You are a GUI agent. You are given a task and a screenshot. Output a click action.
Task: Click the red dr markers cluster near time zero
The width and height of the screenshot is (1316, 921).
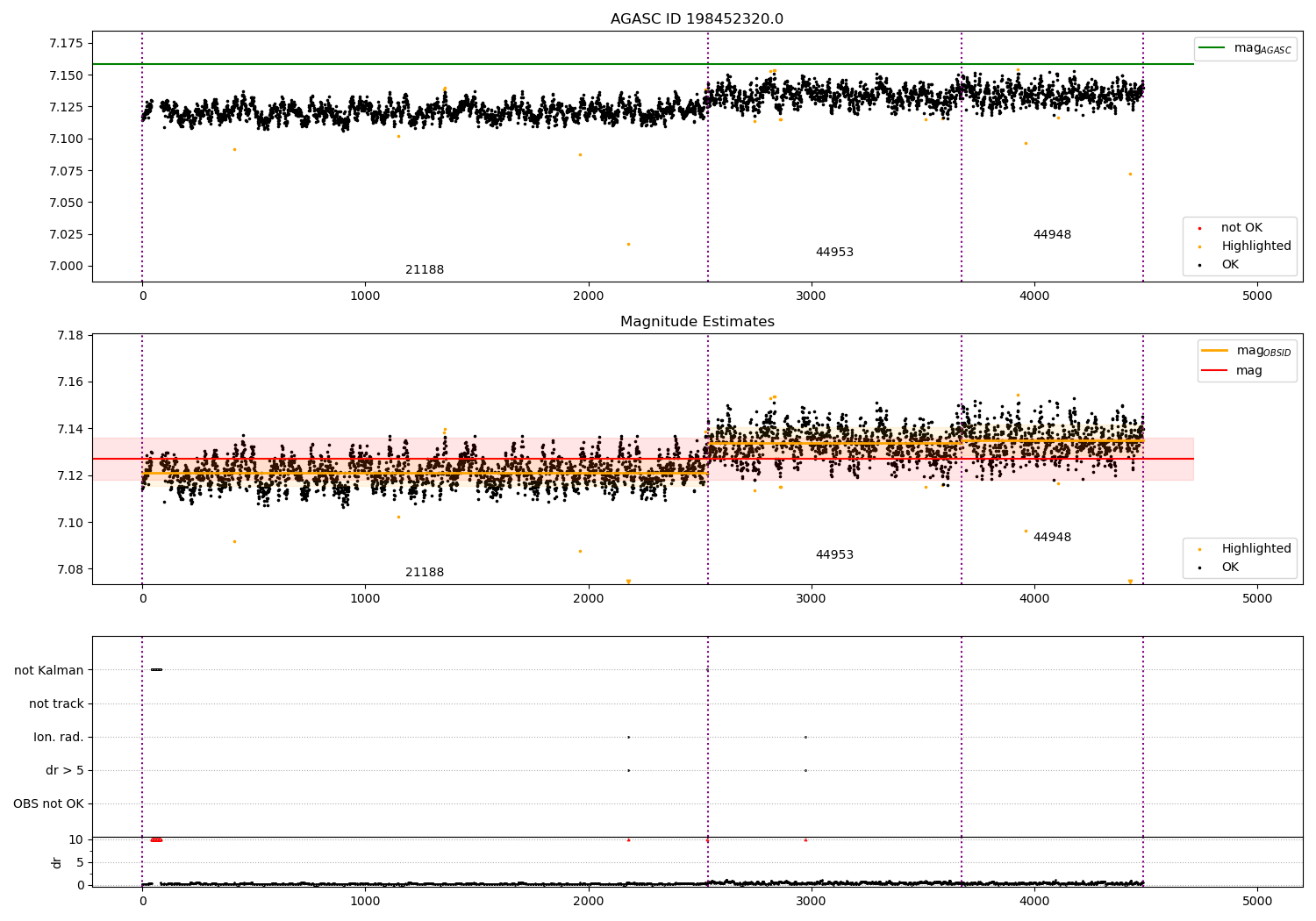pos(156,839)
